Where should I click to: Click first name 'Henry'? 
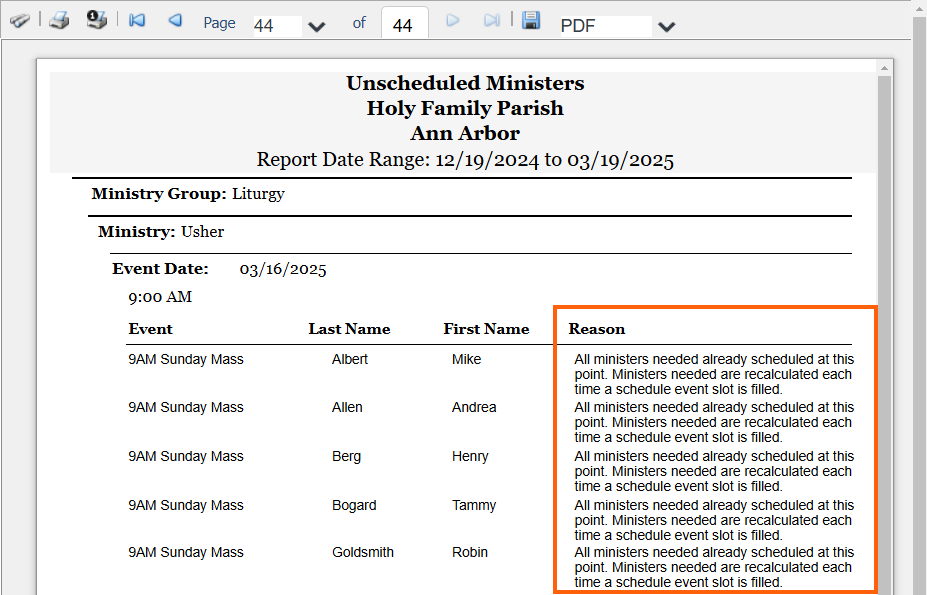click(470, 457)
